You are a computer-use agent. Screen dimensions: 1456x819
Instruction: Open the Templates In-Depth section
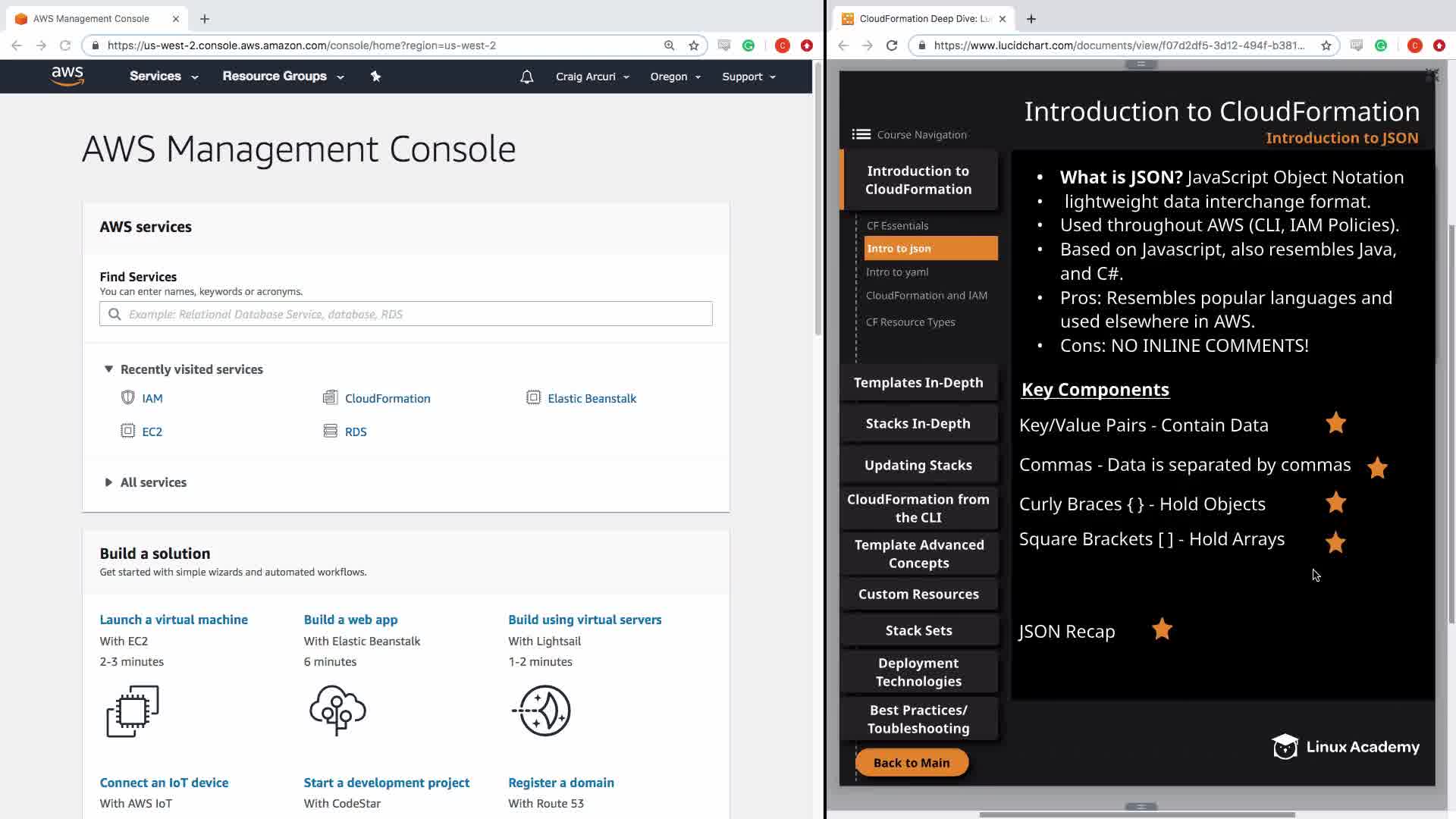918,382
